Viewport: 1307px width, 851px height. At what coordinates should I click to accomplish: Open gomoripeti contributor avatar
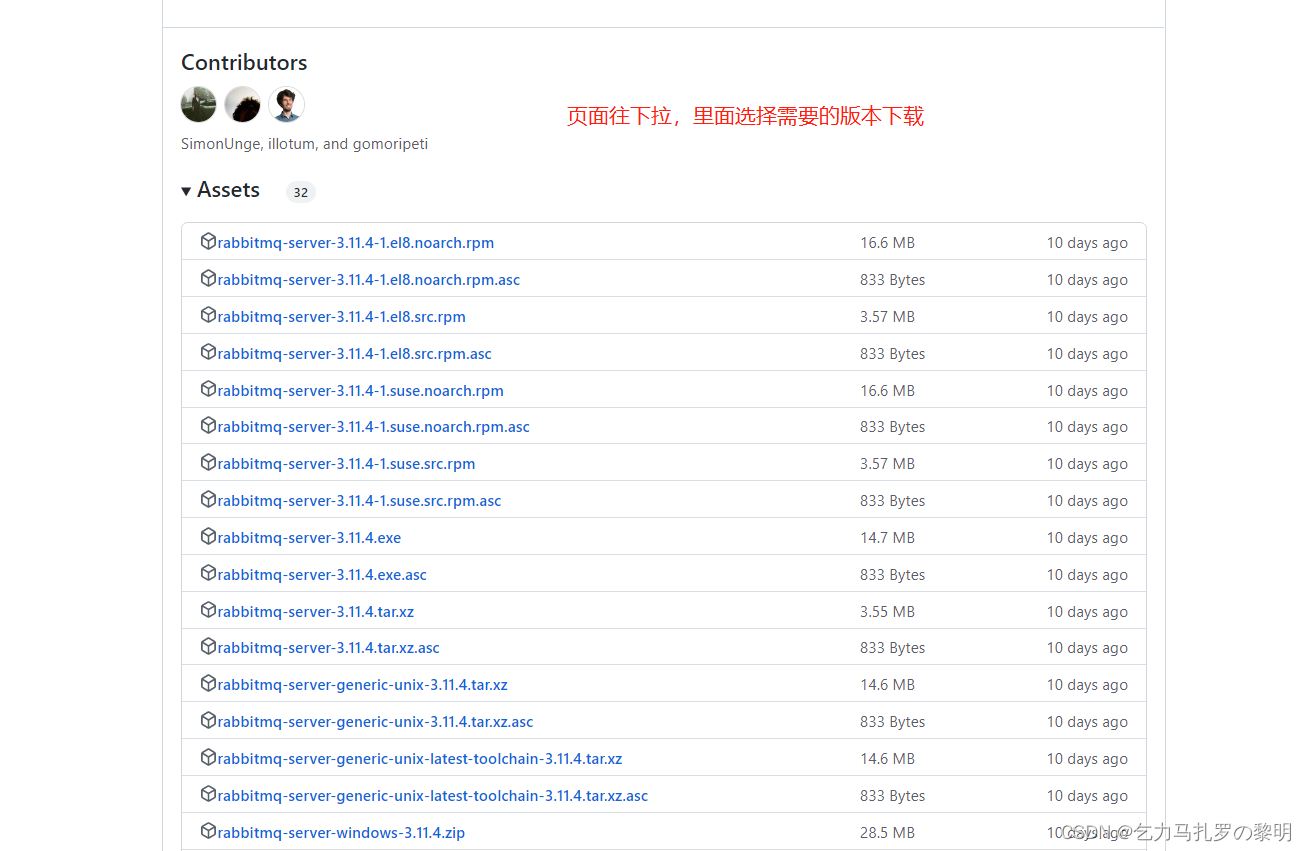click(287, 104)
